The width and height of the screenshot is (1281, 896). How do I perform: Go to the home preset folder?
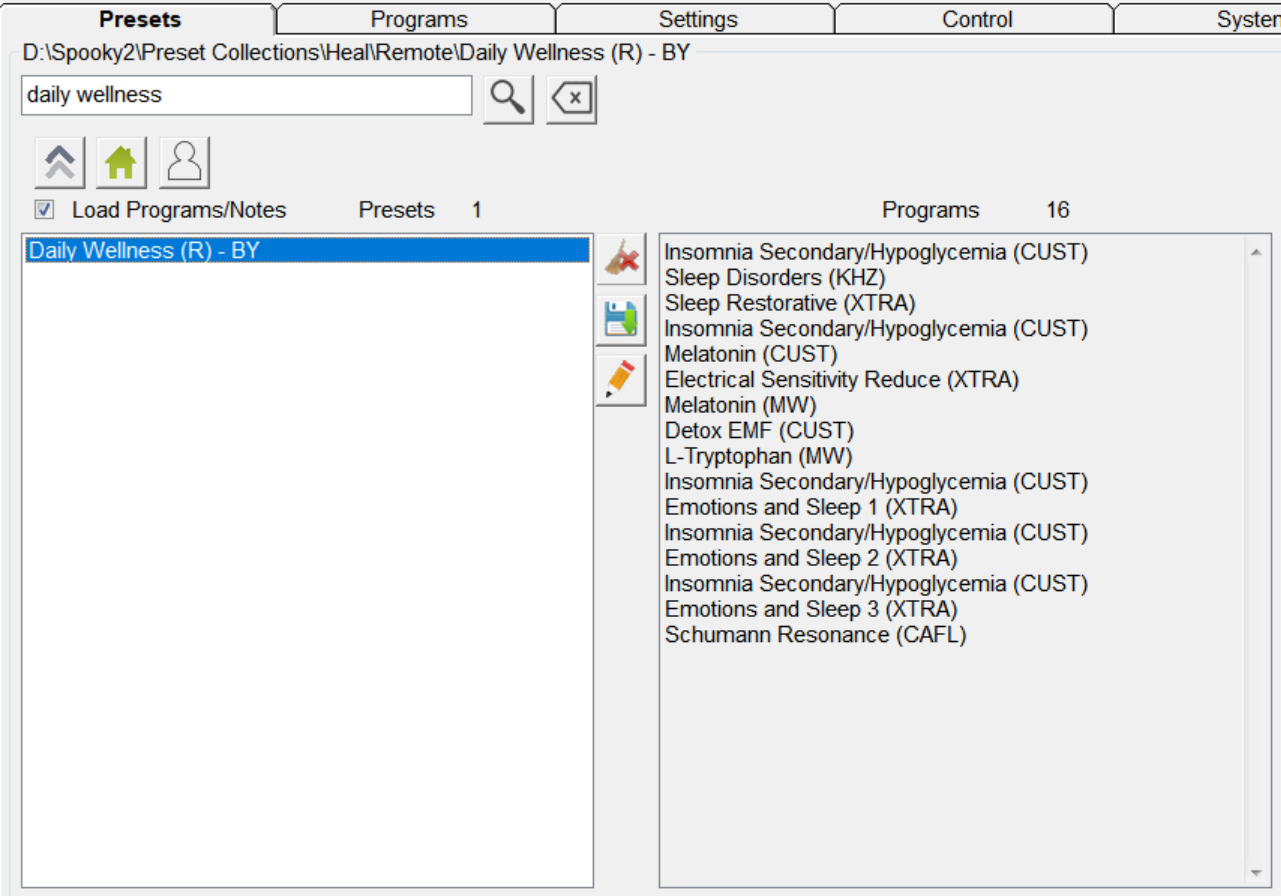click(121, 163)
